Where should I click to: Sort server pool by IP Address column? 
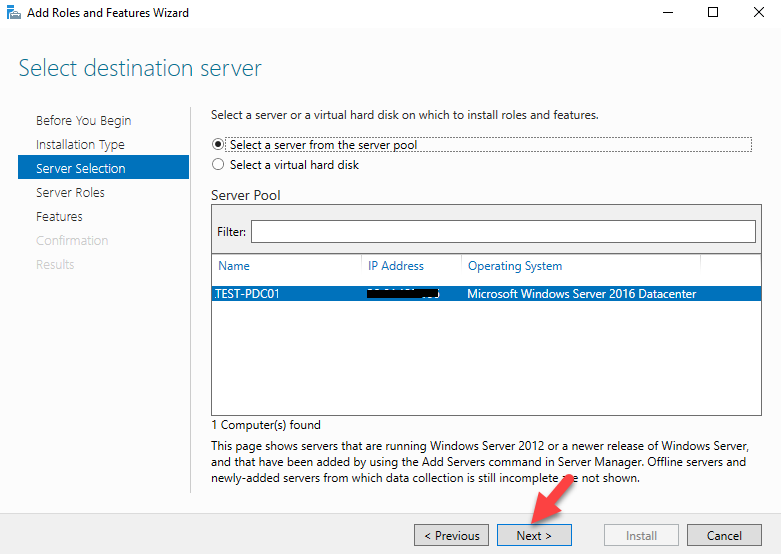tap(395, 266)
